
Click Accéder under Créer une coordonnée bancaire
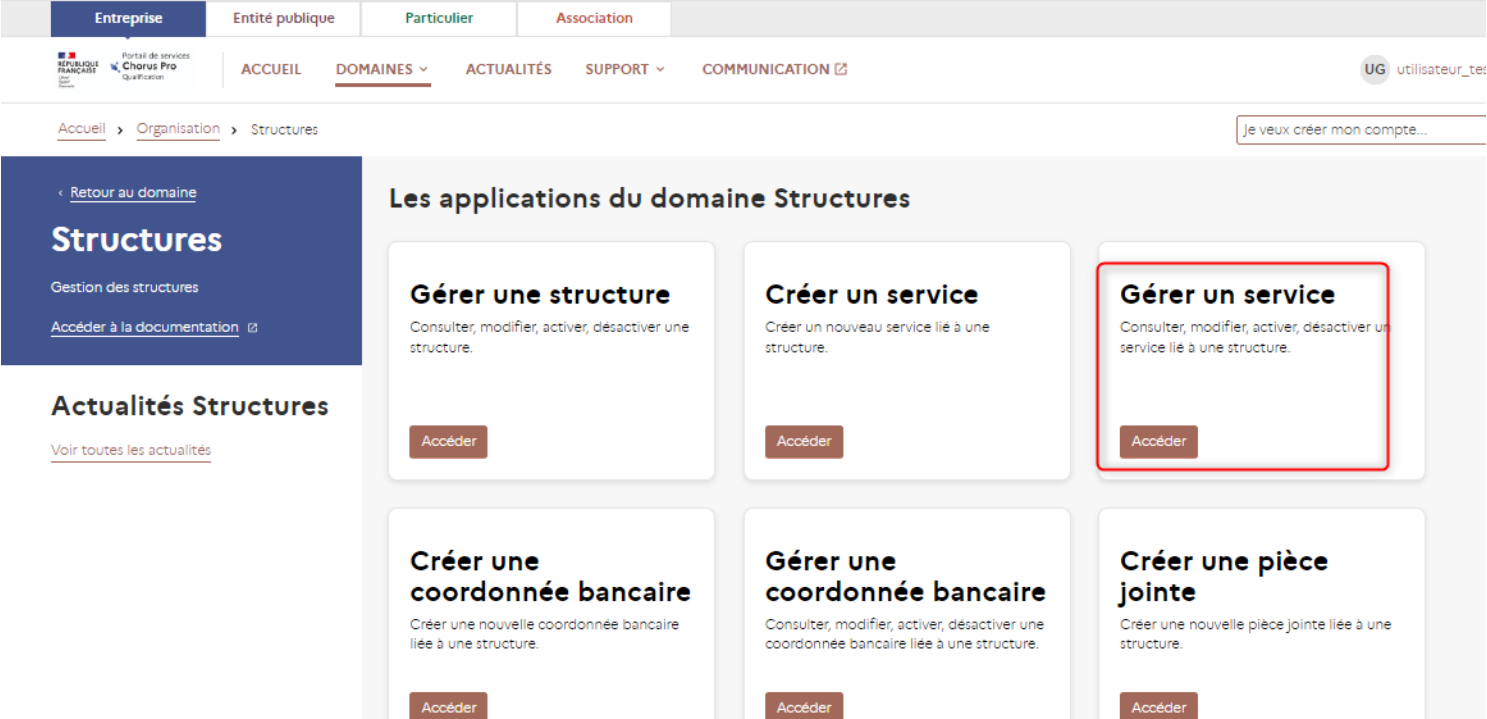448,706
